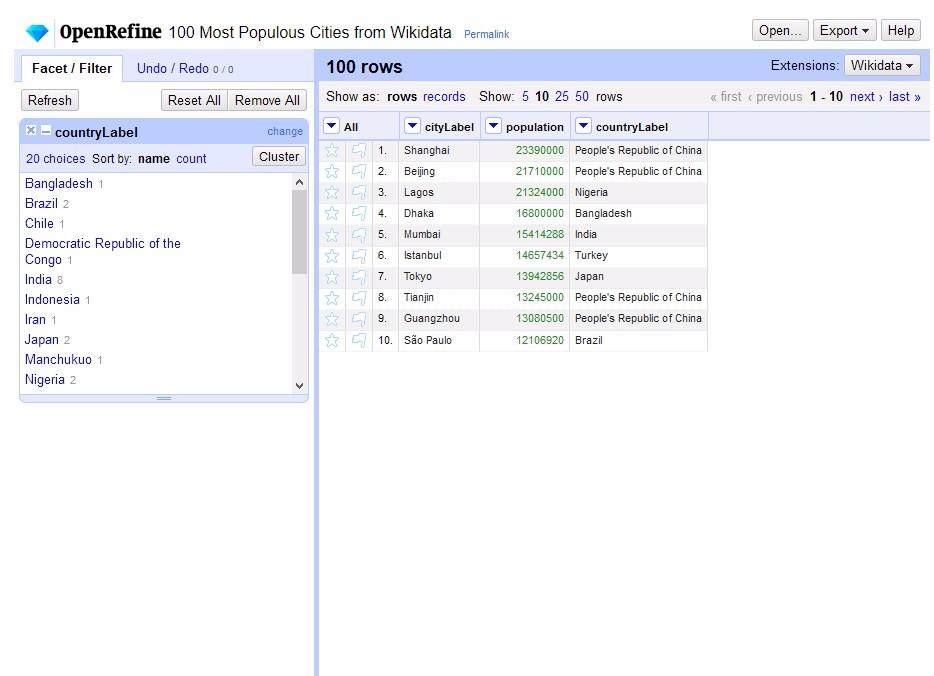
Task: Flag the Tokyo row
Action: (359, 276)
